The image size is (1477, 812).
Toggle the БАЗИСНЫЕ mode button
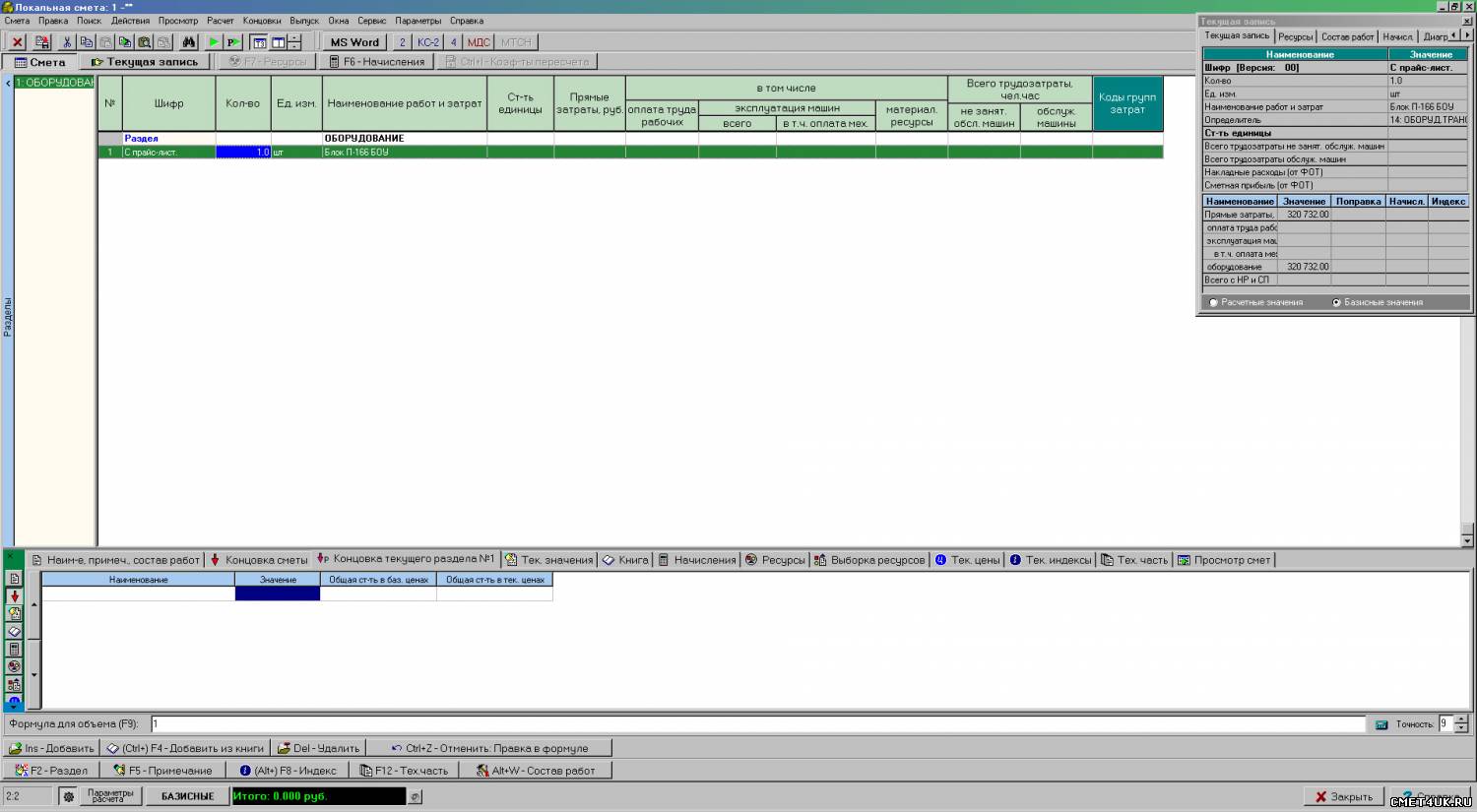tap(187, 796)
